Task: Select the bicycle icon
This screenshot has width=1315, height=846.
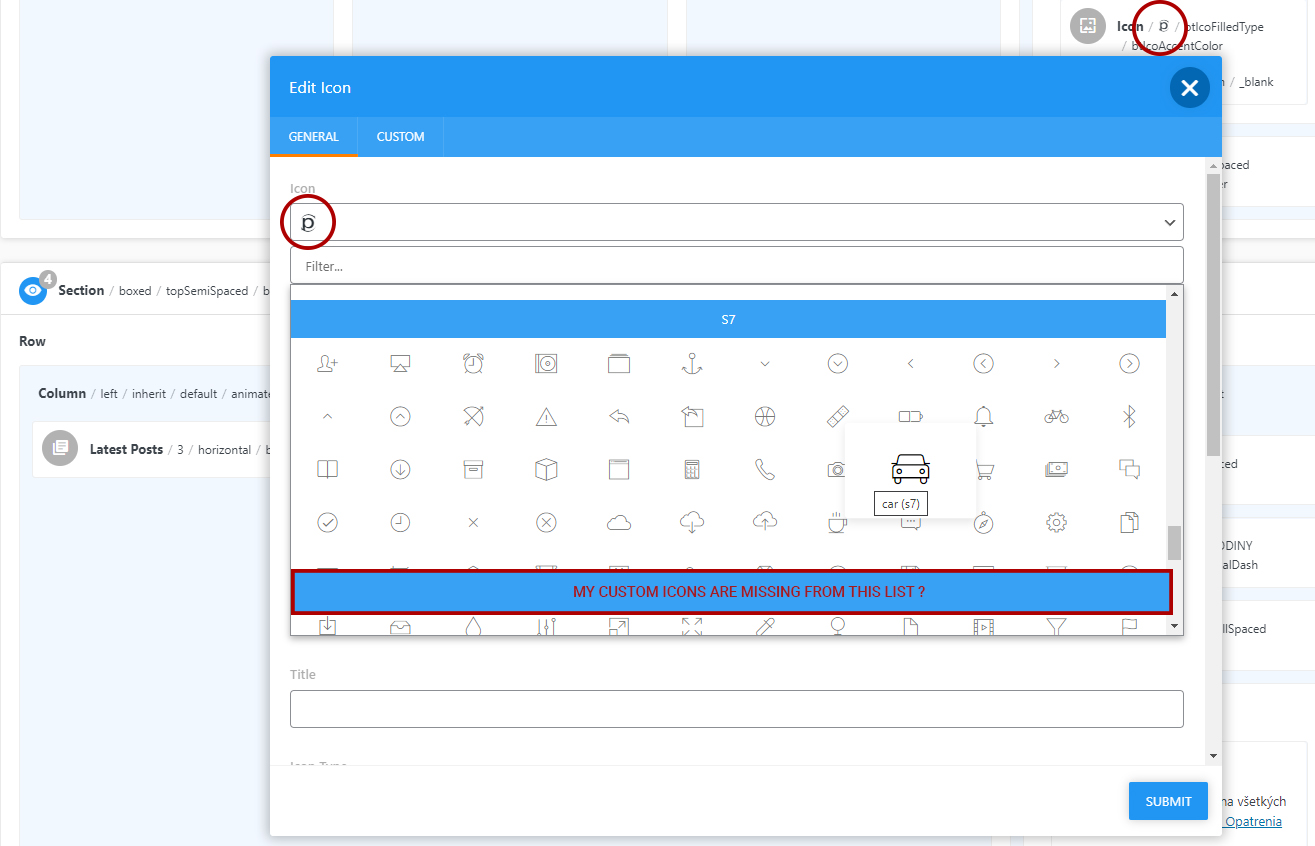Action: (1056, 416)
